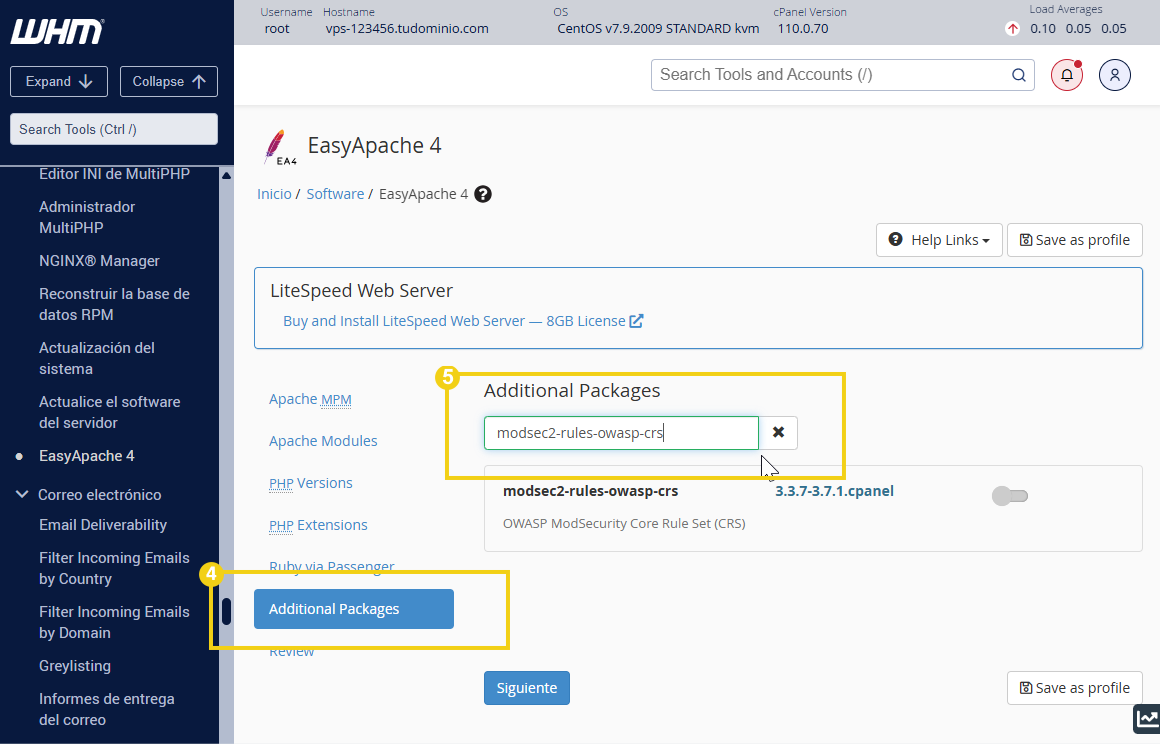Screen dimensions: 1160x744
Task: Open the user account menu icon
Action: [x=1114, y=75]
